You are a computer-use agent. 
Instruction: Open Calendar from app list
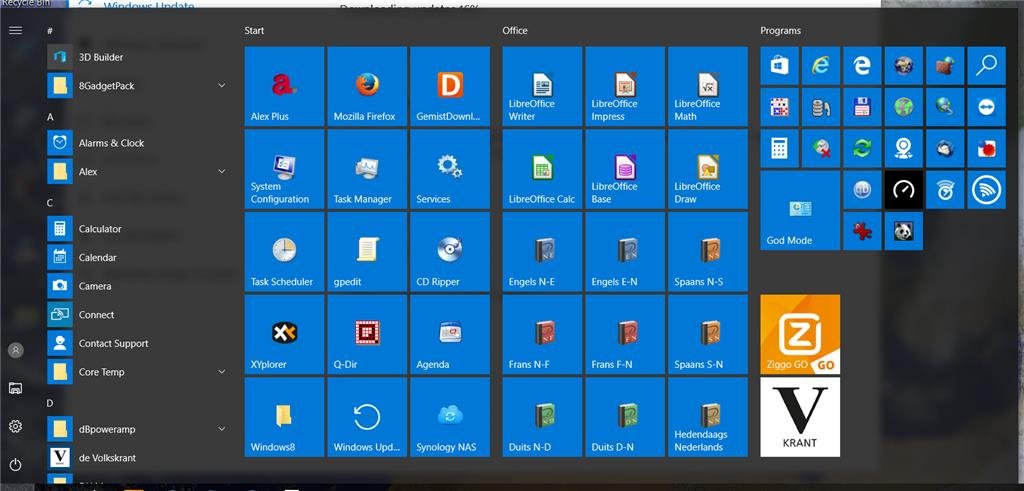pos(137,257)
